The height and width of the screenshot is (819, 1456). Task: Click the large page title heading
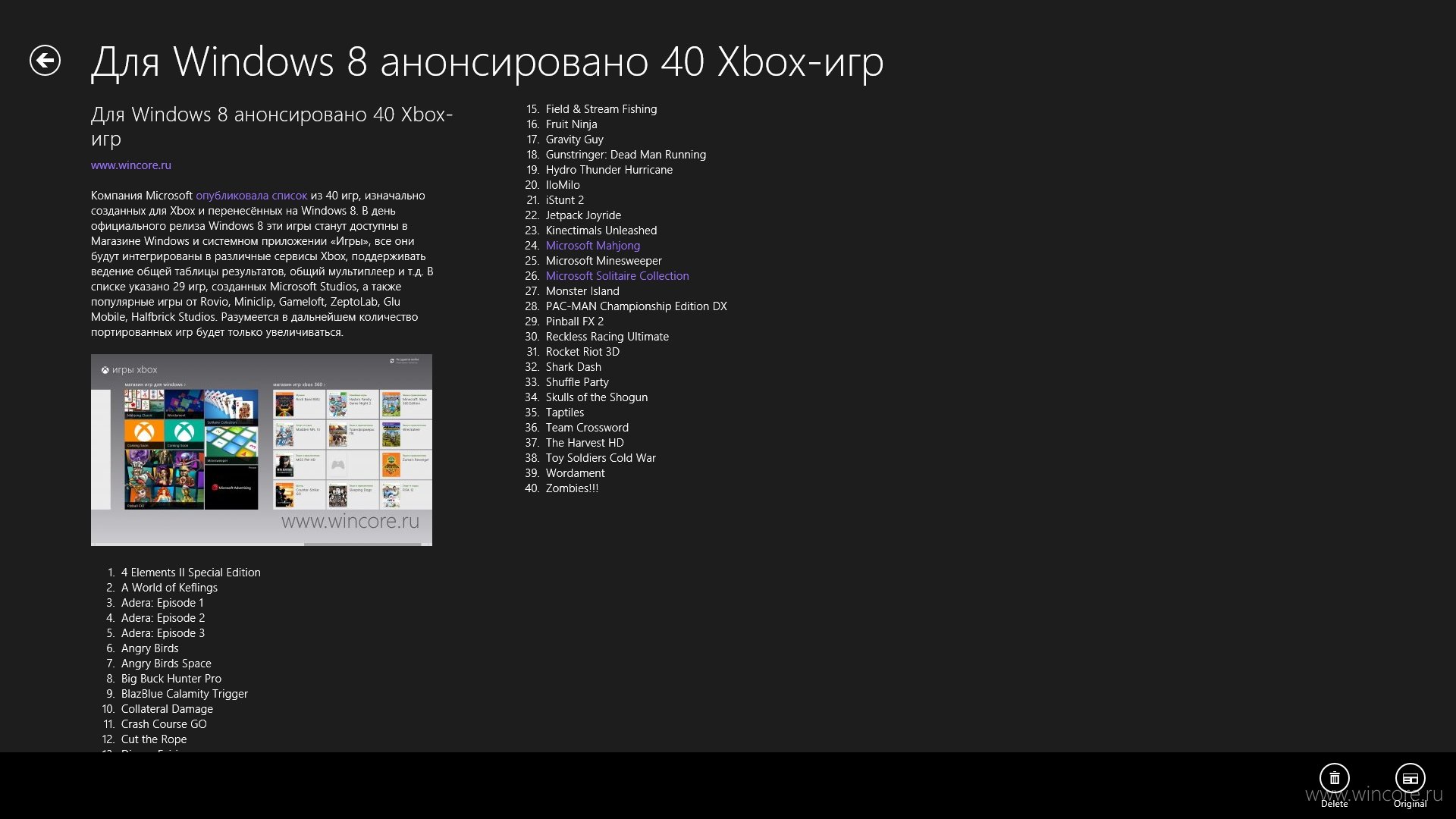[x=488, y=62]
